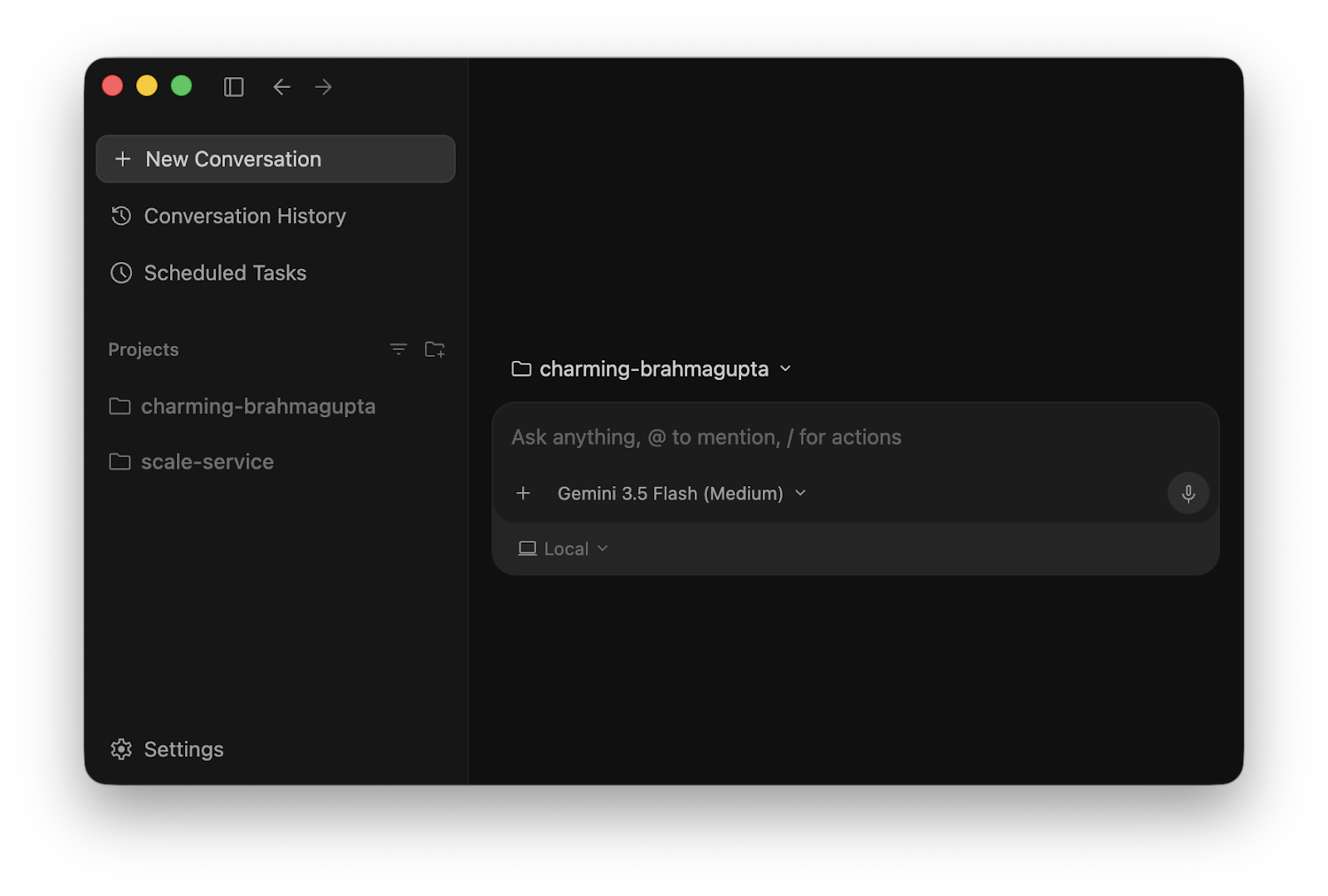Add a new project folder
The width and height of the screenshot is (1328, 896).
(435, 349)
